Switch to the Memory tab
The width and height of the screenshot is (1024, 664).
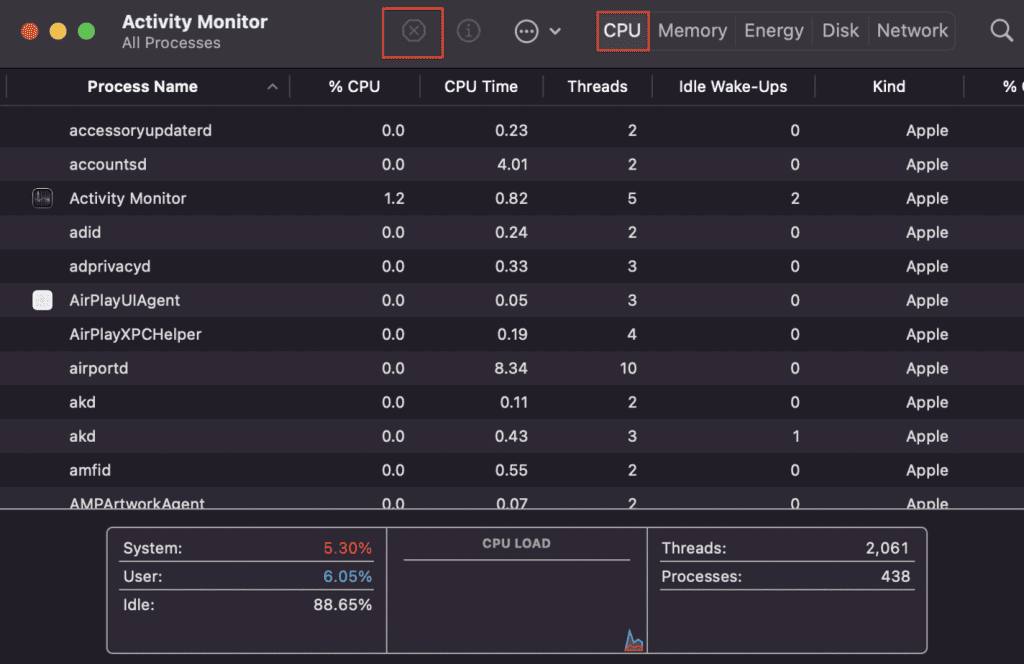pyautogui.click(x=692, y=30)
